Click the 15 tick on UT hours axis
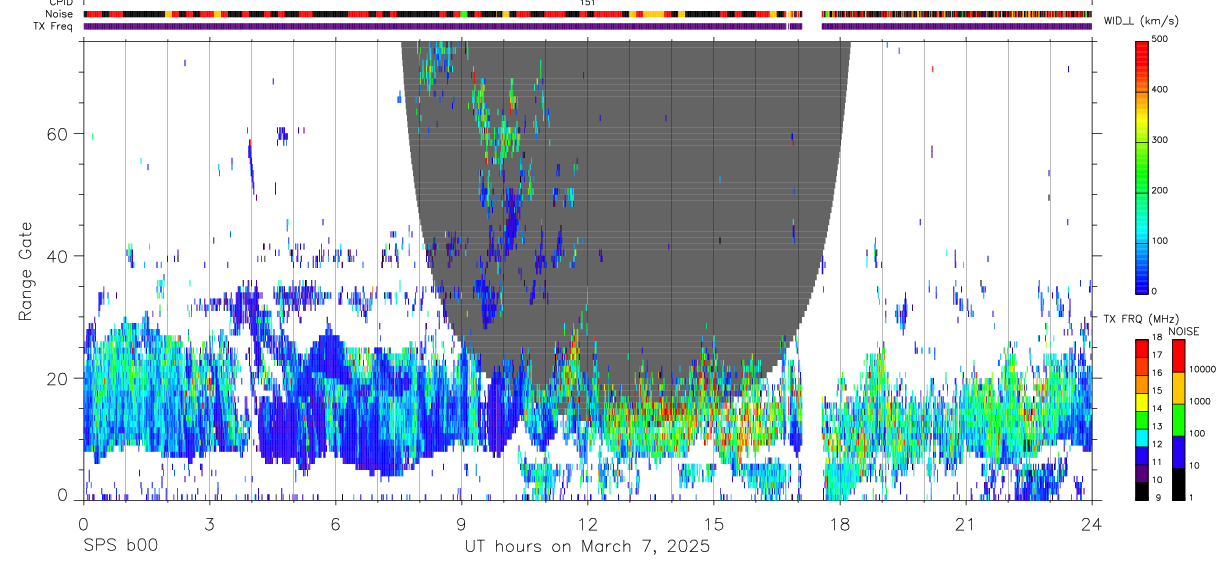This screenshot has width=1228, height=567. click(x=713, y=524)
